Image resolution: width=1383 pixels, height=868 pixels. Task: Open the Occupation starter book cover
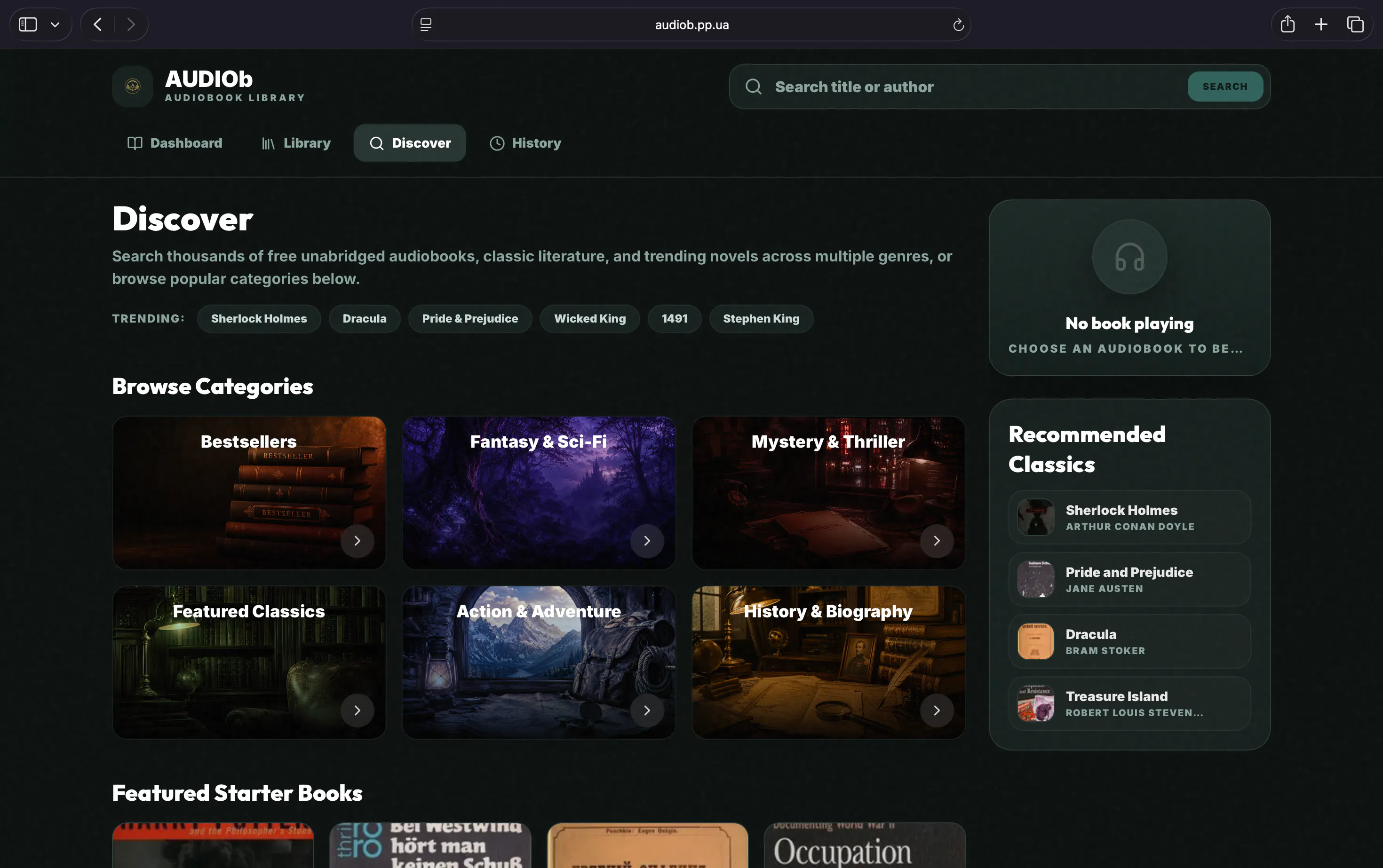click(865, 845)
